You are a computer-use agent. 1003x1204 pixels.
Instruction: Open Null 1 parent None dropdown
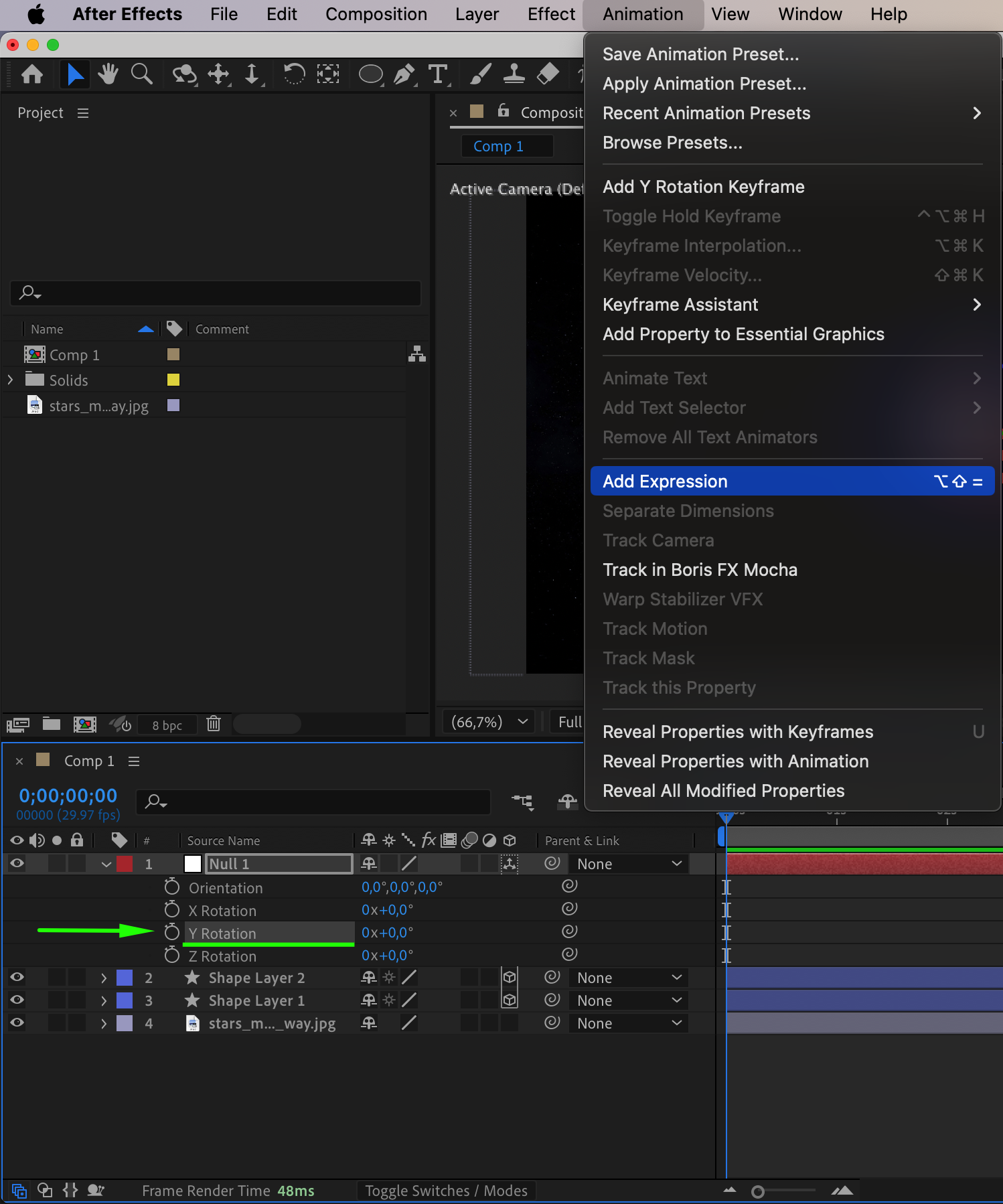tap(629, 864)
